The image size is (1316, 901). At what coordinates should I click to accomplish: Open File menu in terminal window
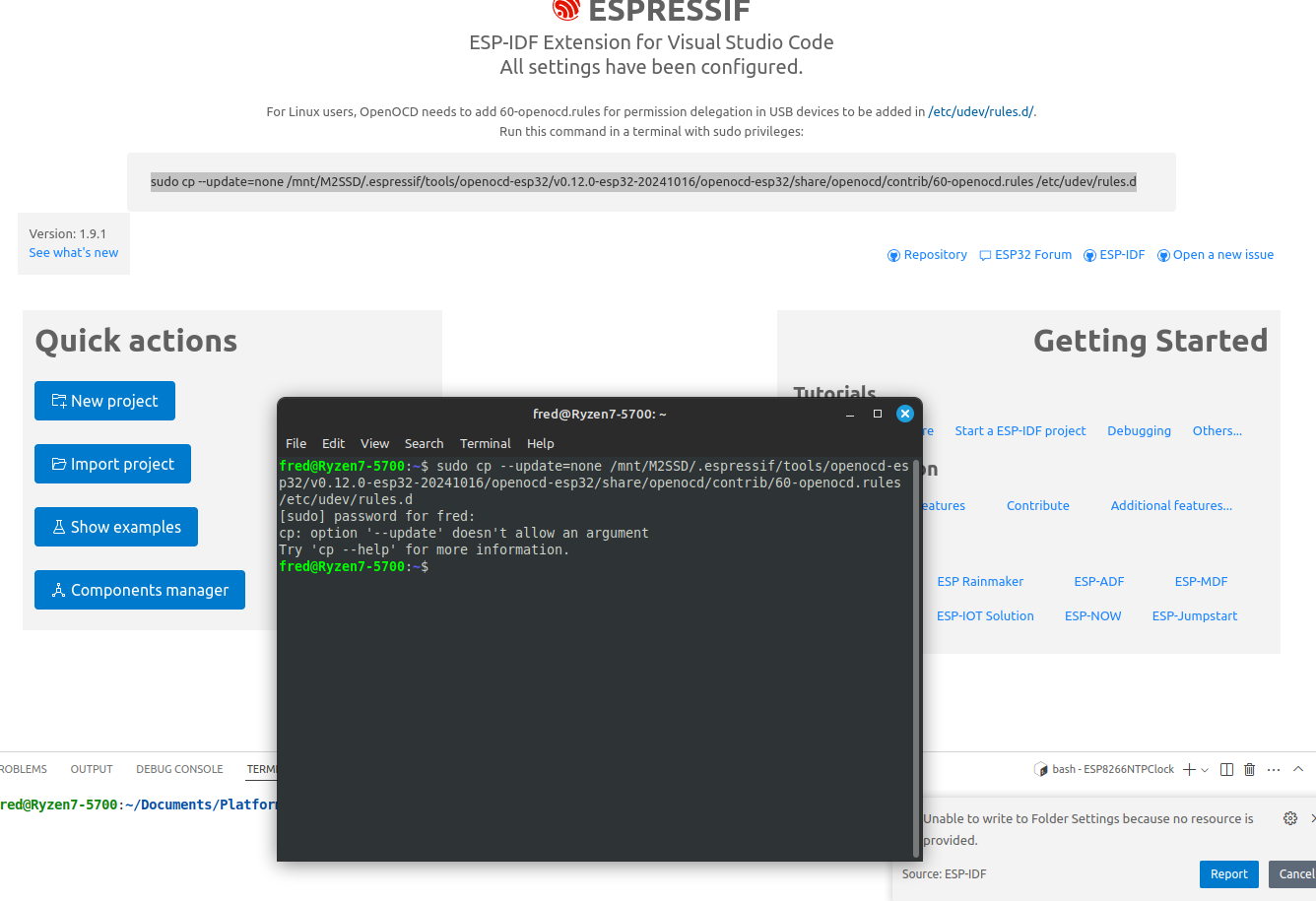pyautogui.click(x=296, y=444)
